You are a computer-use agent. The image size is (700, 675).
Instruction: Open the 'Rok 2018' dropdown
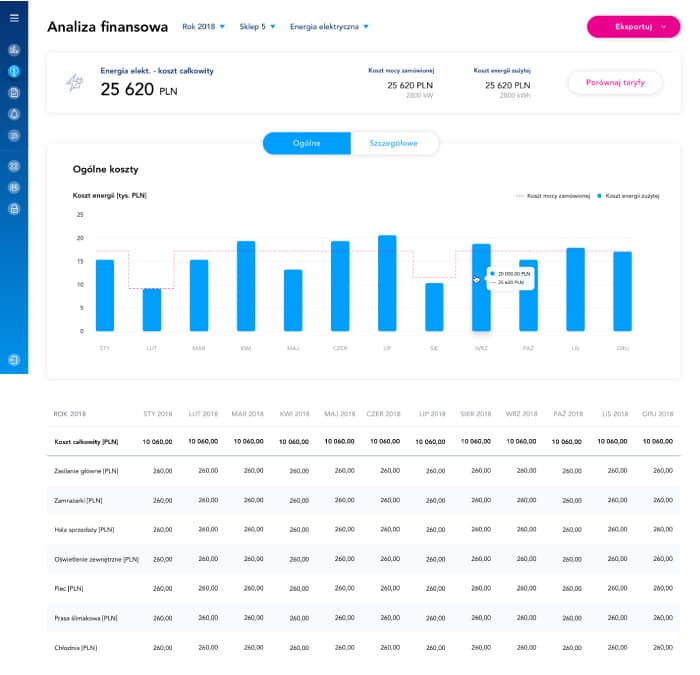(204, 27)
